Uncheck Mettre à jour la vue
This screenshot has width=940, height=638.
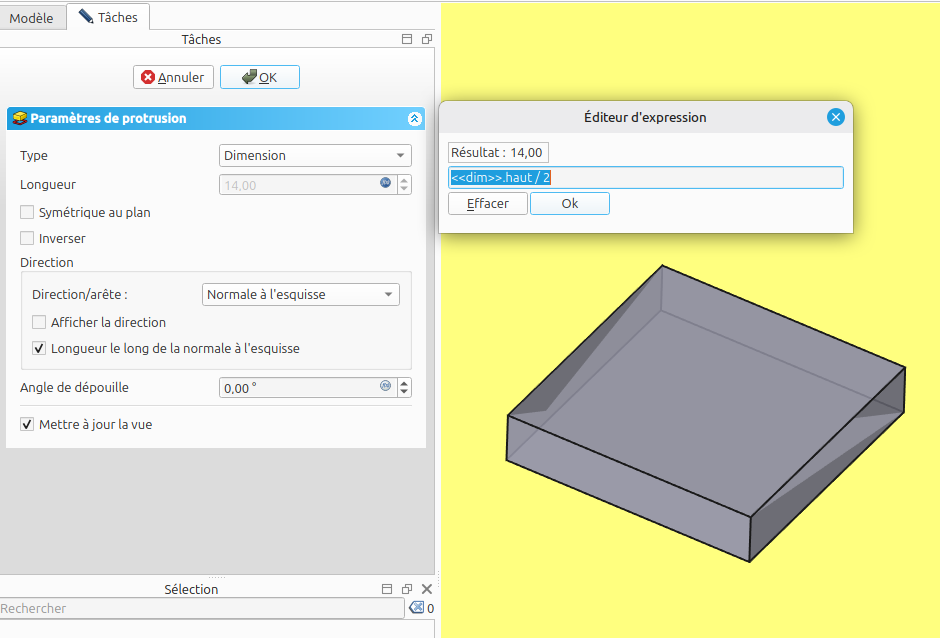[x=27, y=425]
